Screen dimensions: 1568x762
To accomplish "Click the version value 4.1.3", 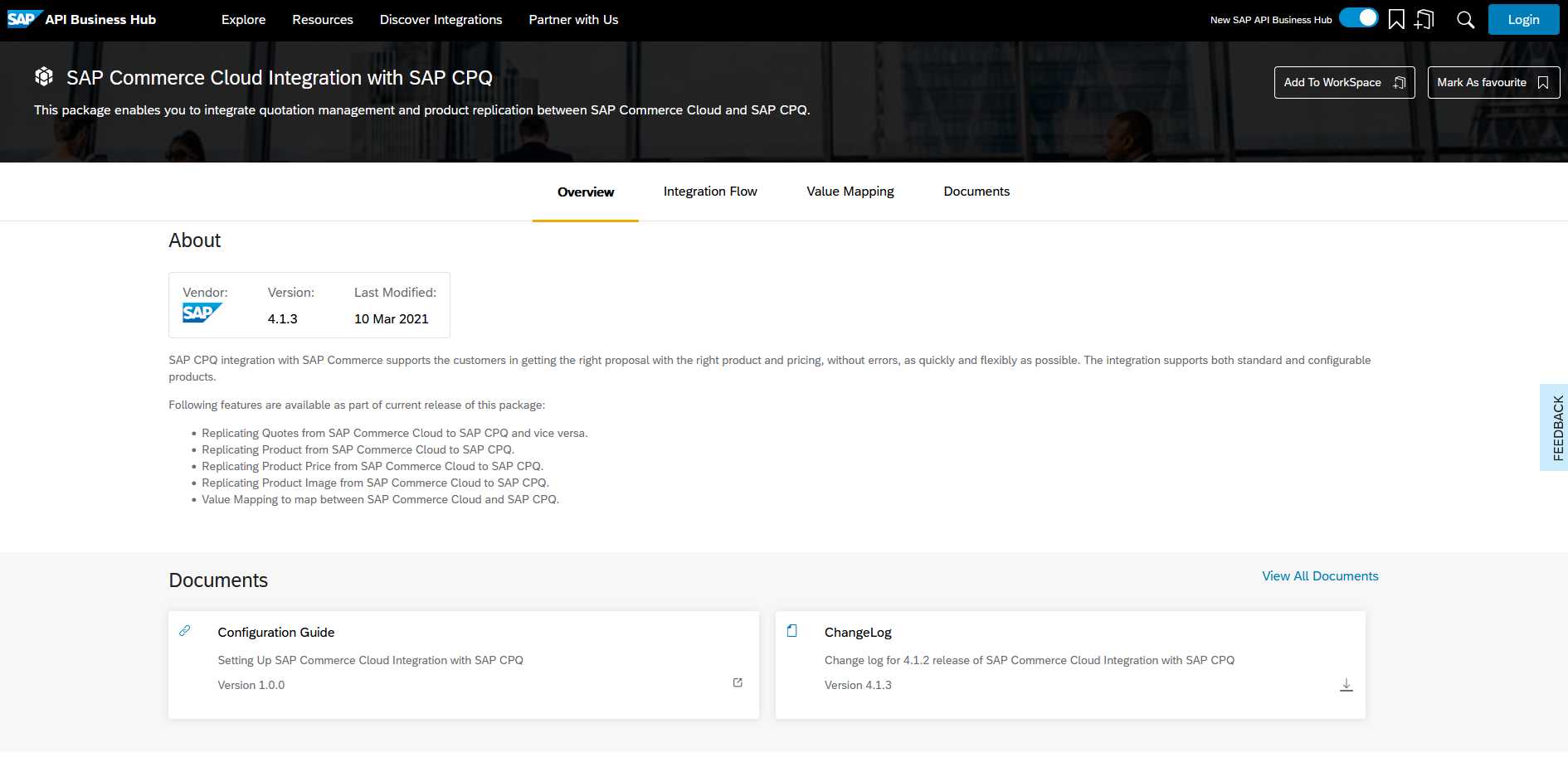I will pos(282,319).
